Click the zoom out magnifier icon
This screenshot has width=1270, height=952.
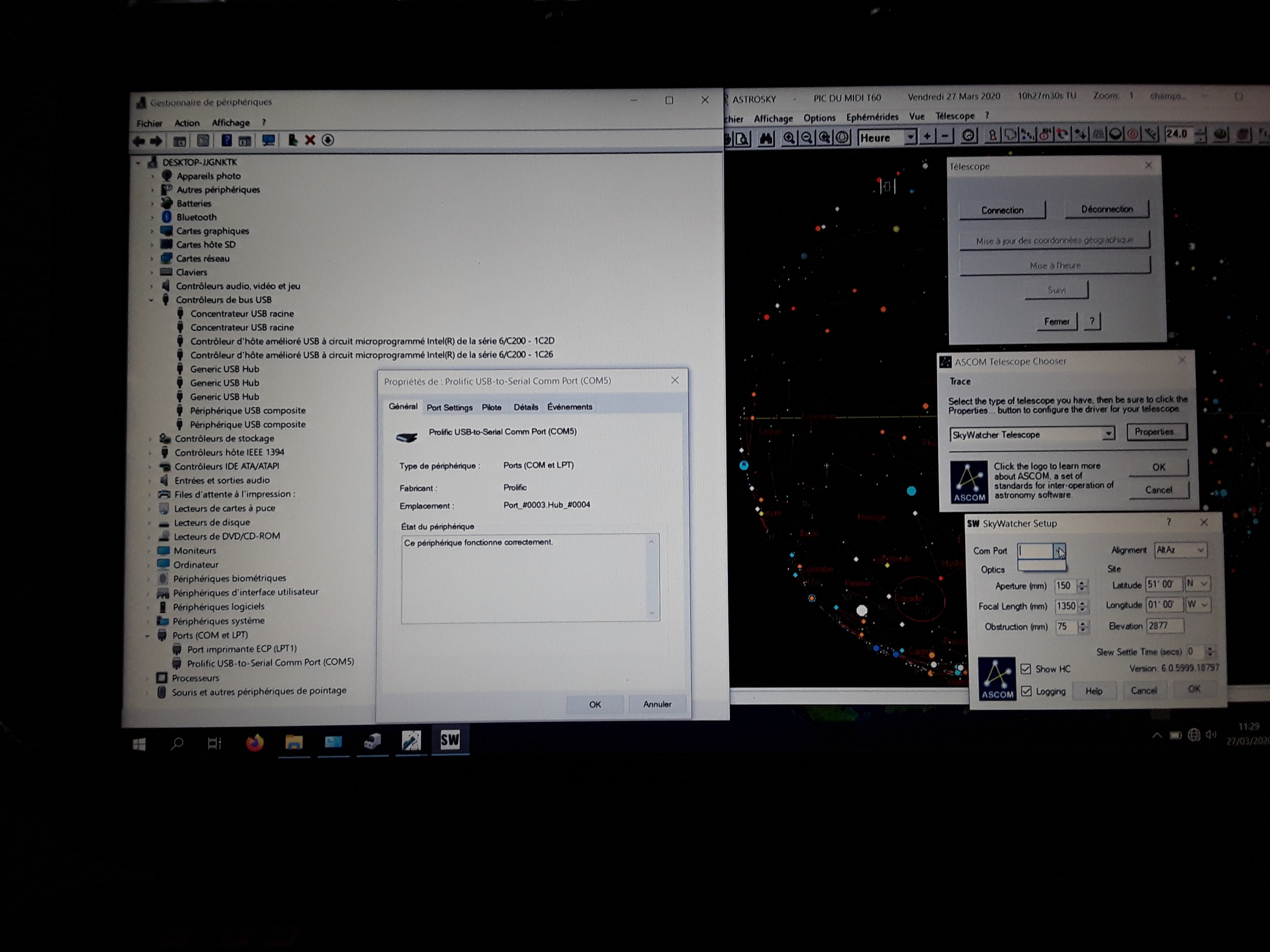click(807, 138)
